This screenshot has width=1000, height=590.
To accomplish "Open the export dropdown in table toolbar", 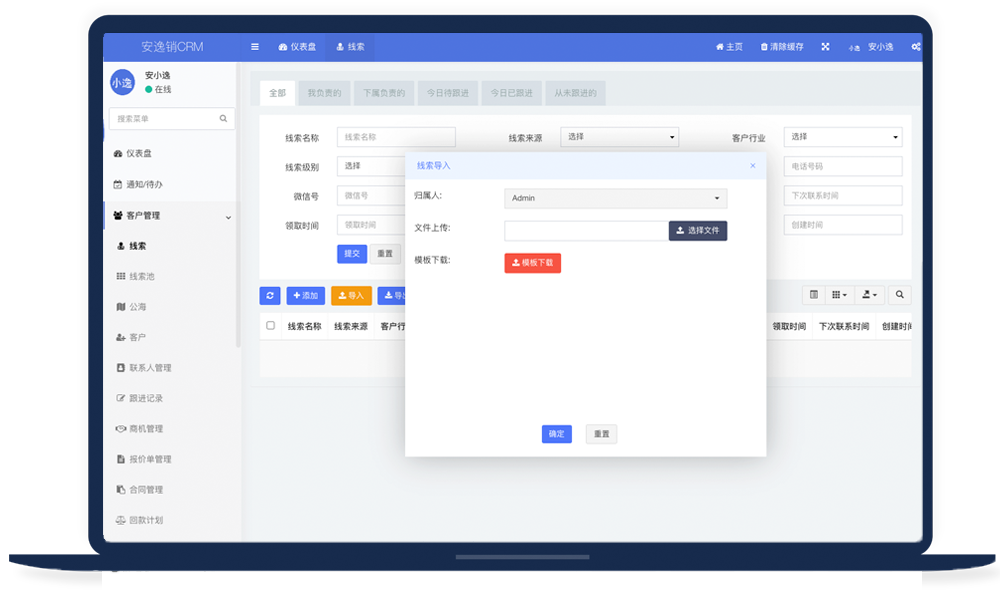I will click(869, 295).
